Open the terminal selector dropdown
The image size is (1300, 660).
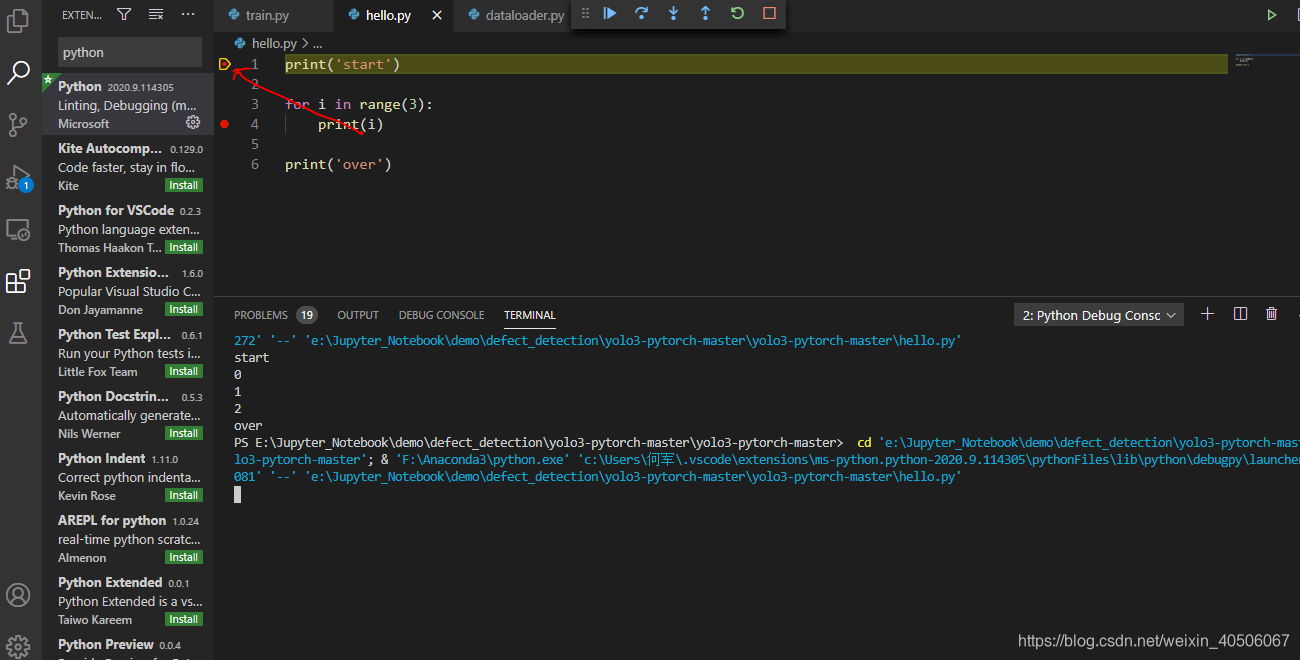point(1098,315)
